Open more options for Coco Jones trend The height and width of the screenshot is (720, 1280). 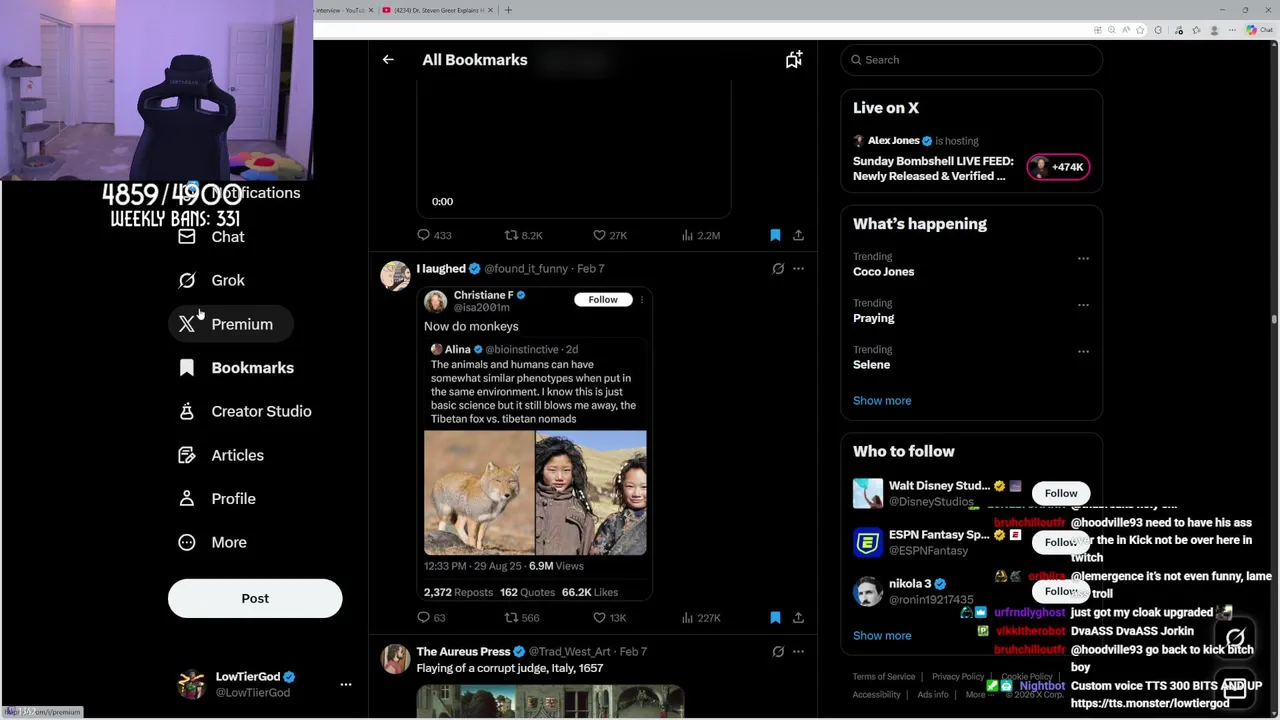click(x=1083, y=258)
